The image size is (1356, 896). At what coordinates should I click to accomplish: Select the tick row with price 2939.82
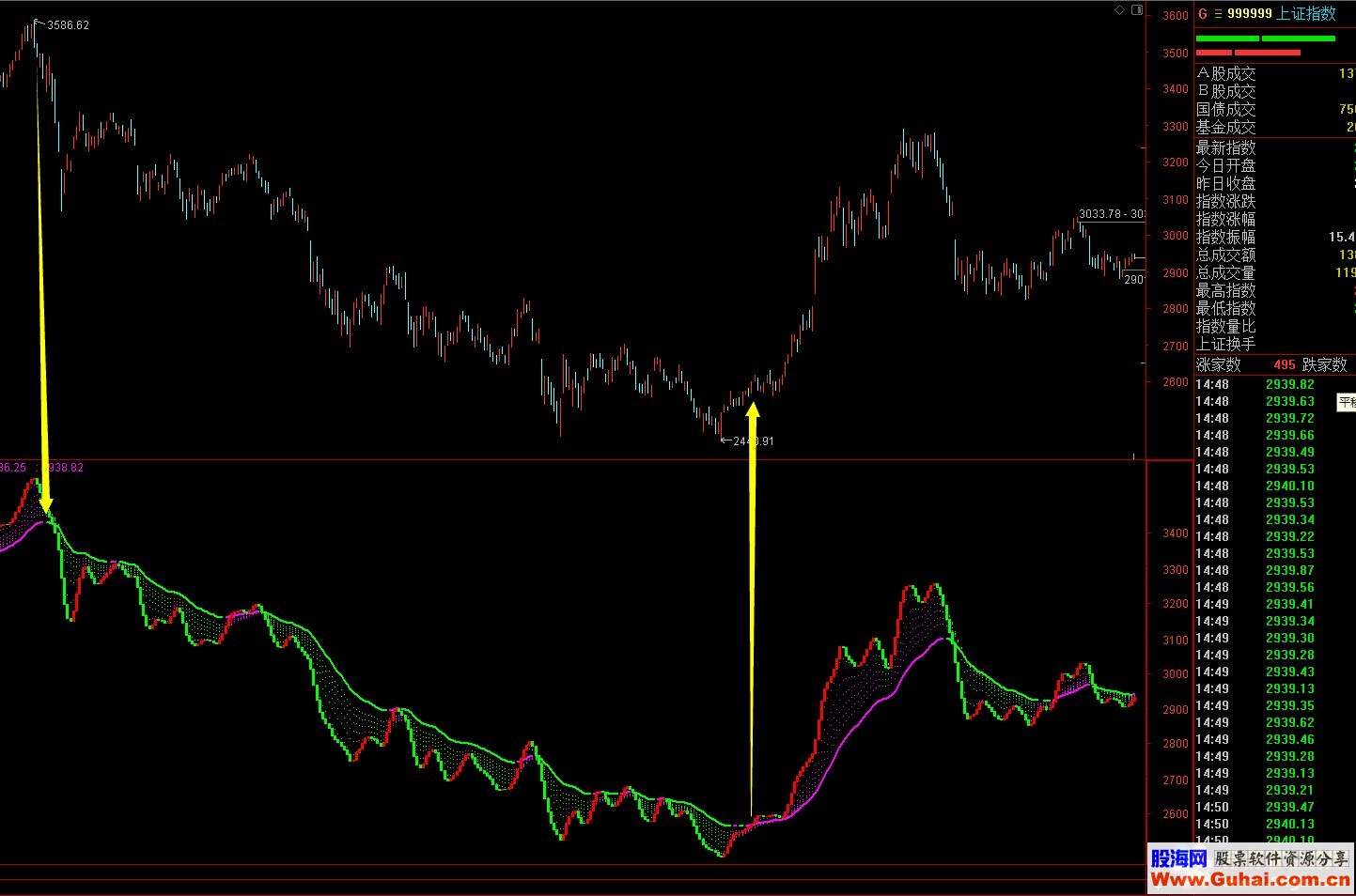tap(1275, 384)
